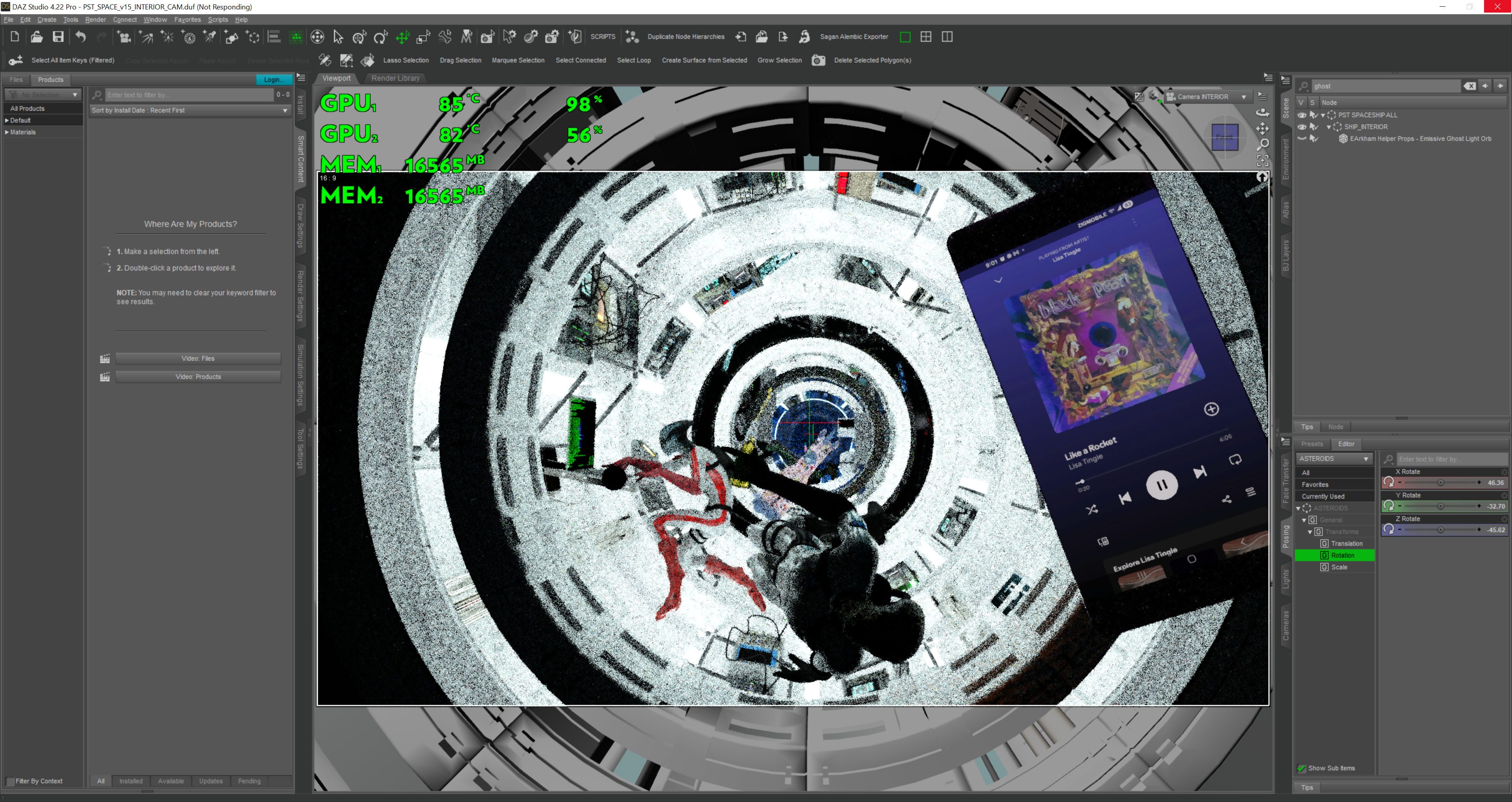Select the Rotate tool icon

click(380, 37)
